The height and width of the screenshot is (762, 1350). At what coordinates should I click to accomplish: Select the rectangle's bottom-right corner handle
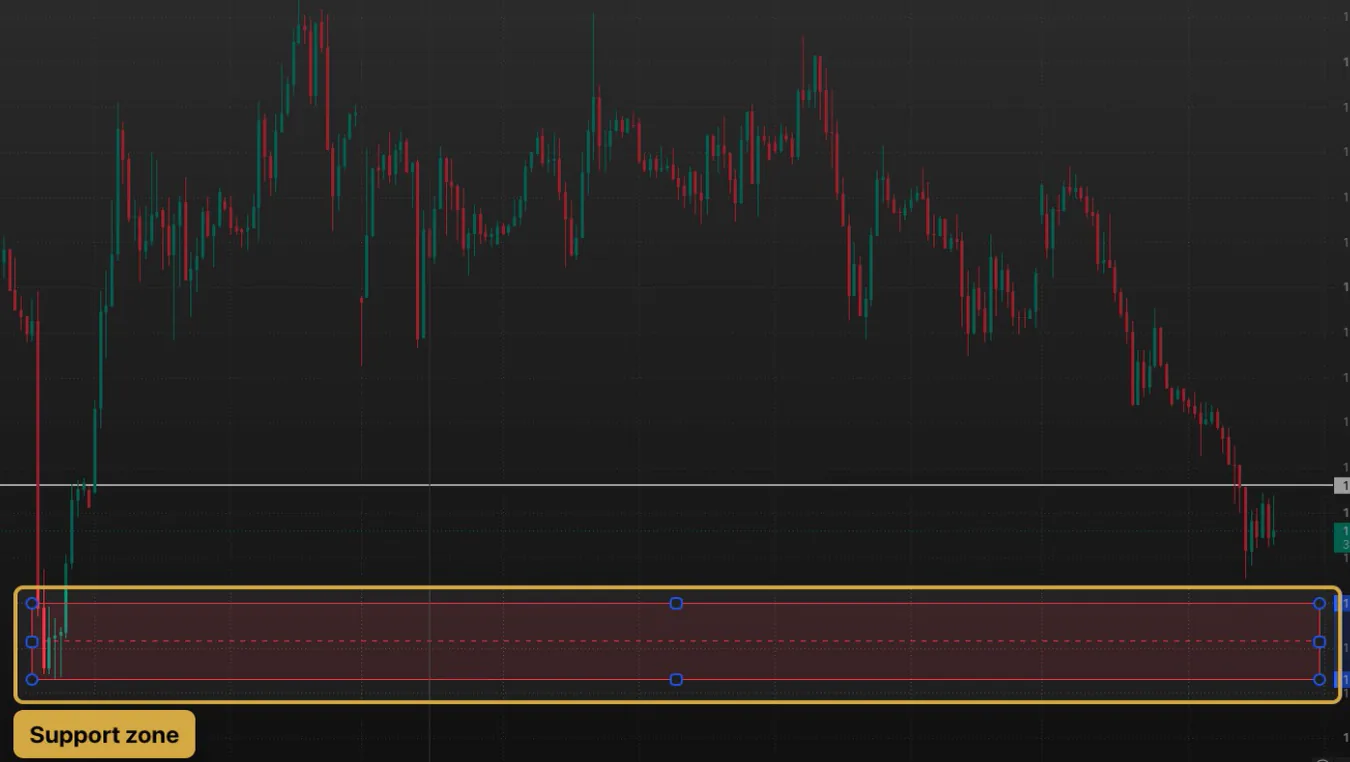pyautogui.click(x=1319, y=679)
